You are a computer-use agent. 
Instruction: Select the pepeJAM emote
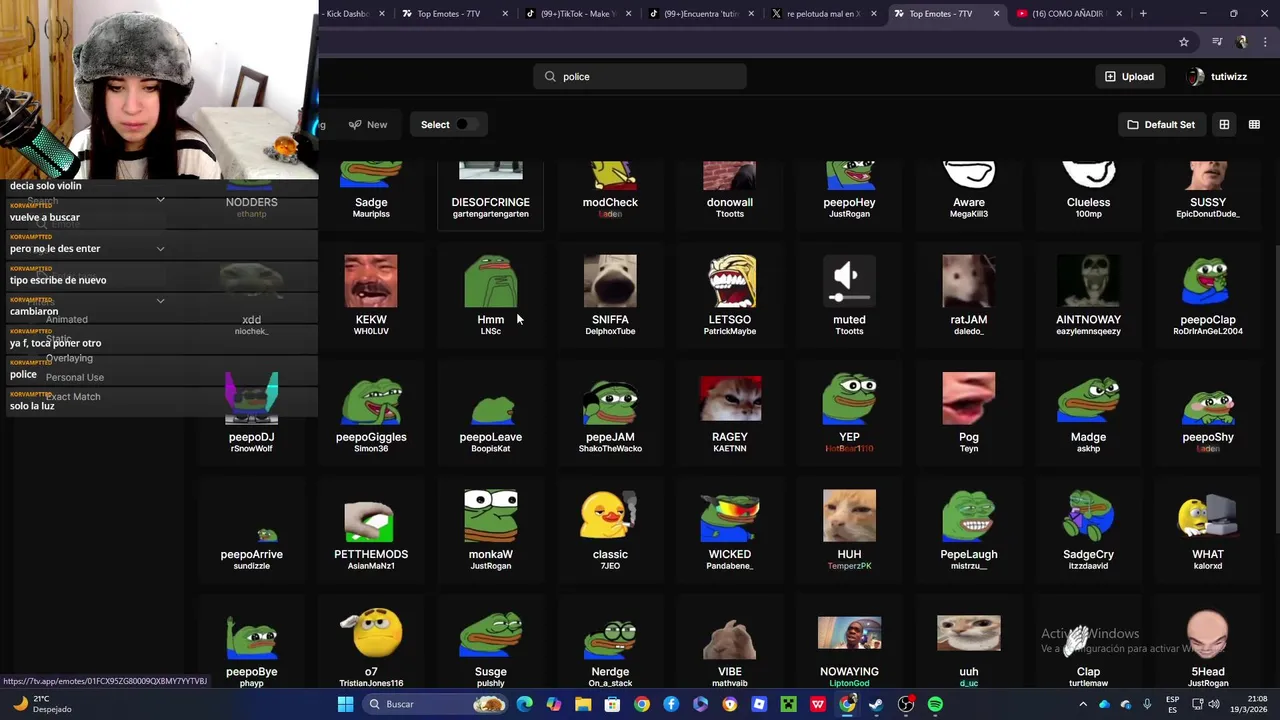tap(610, 412)
